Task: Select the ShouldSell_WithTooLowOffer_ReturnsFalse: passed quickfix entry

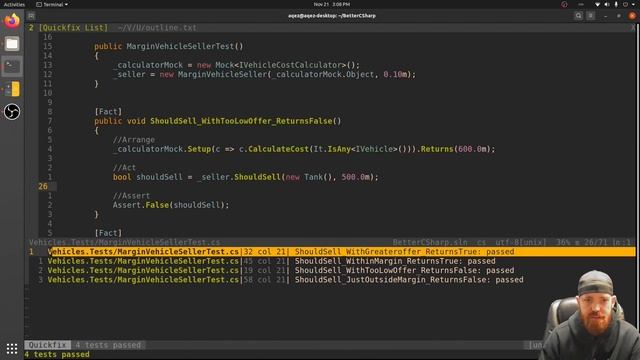Action: 281,271
